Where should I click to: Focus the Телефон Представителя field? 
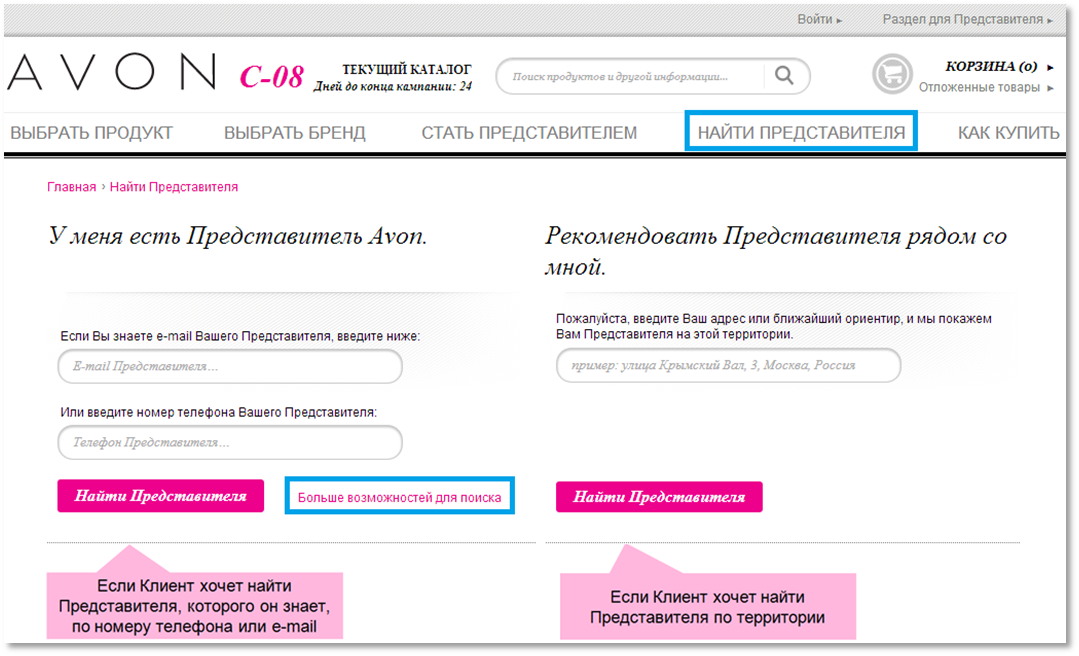tap(230, 442)
